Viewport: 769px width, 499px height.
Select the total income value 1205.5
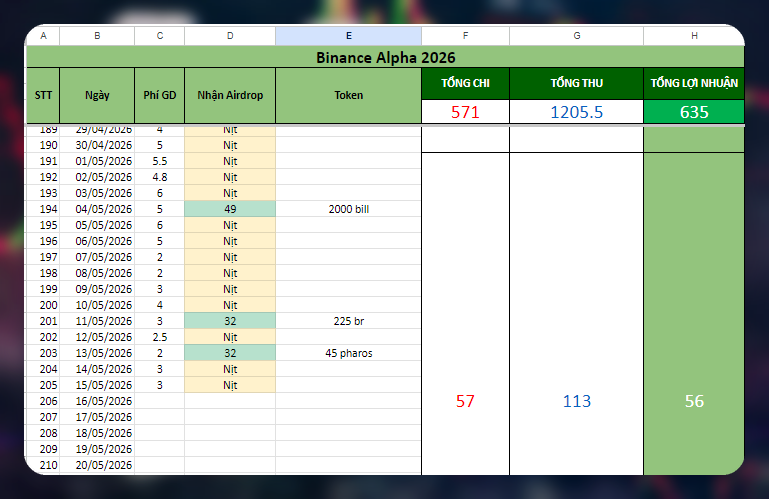click(577, 112)
